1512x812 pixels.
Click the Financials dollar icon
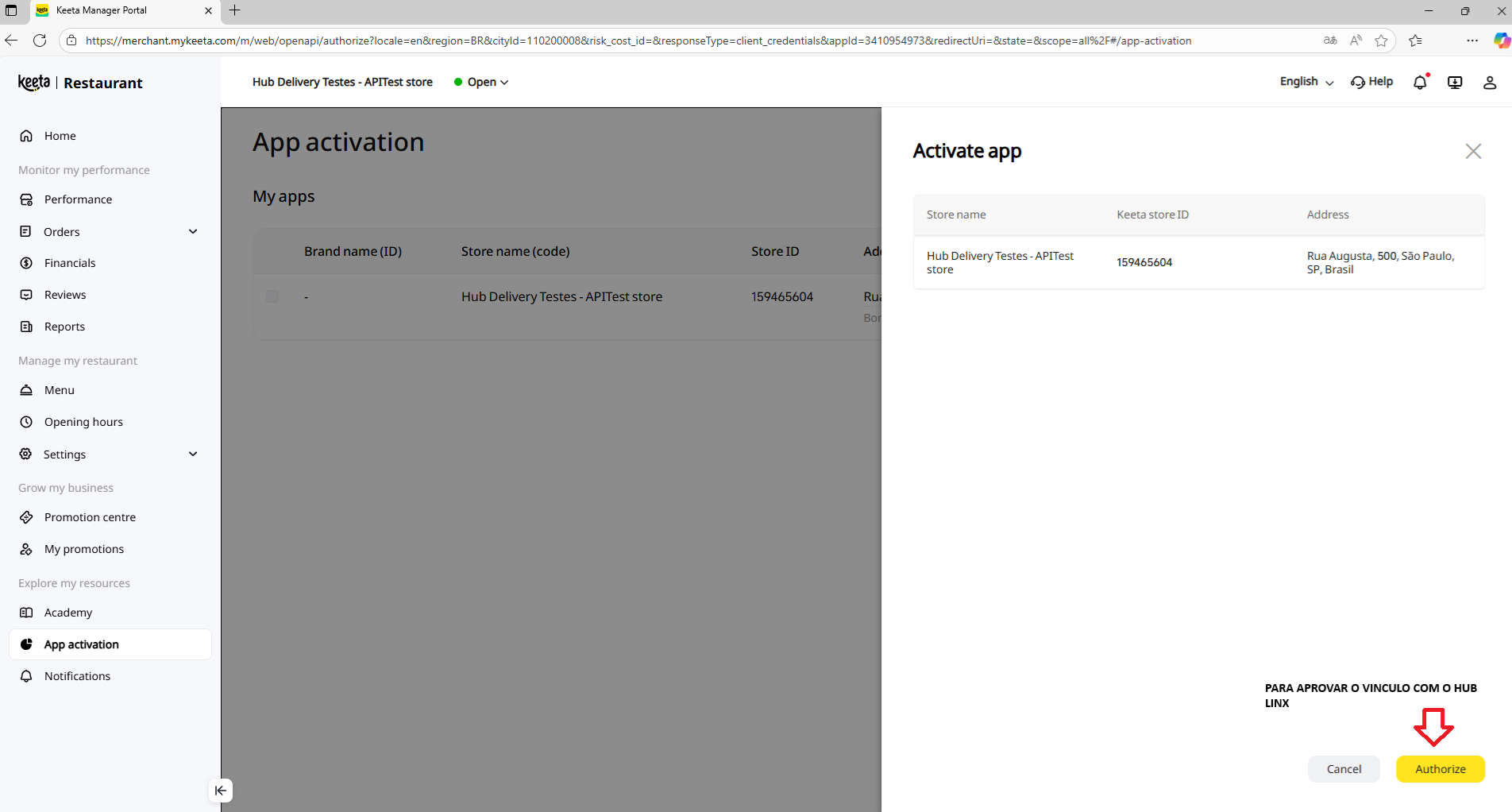pos(26,263)
